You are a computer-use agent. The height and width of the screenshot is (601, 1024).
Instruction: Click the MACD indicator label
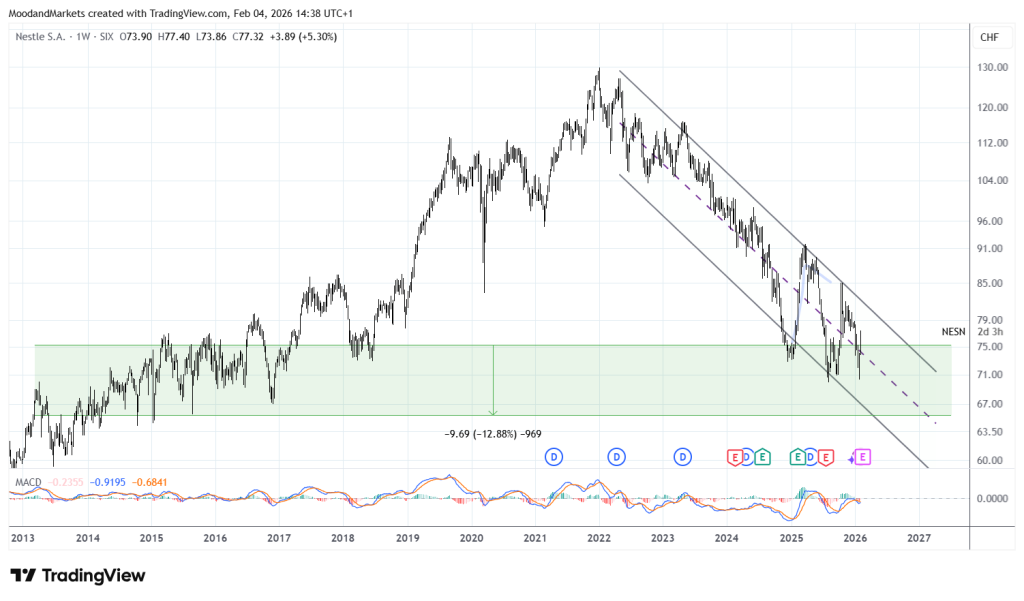pyautogui.click(x=29, y=483)
